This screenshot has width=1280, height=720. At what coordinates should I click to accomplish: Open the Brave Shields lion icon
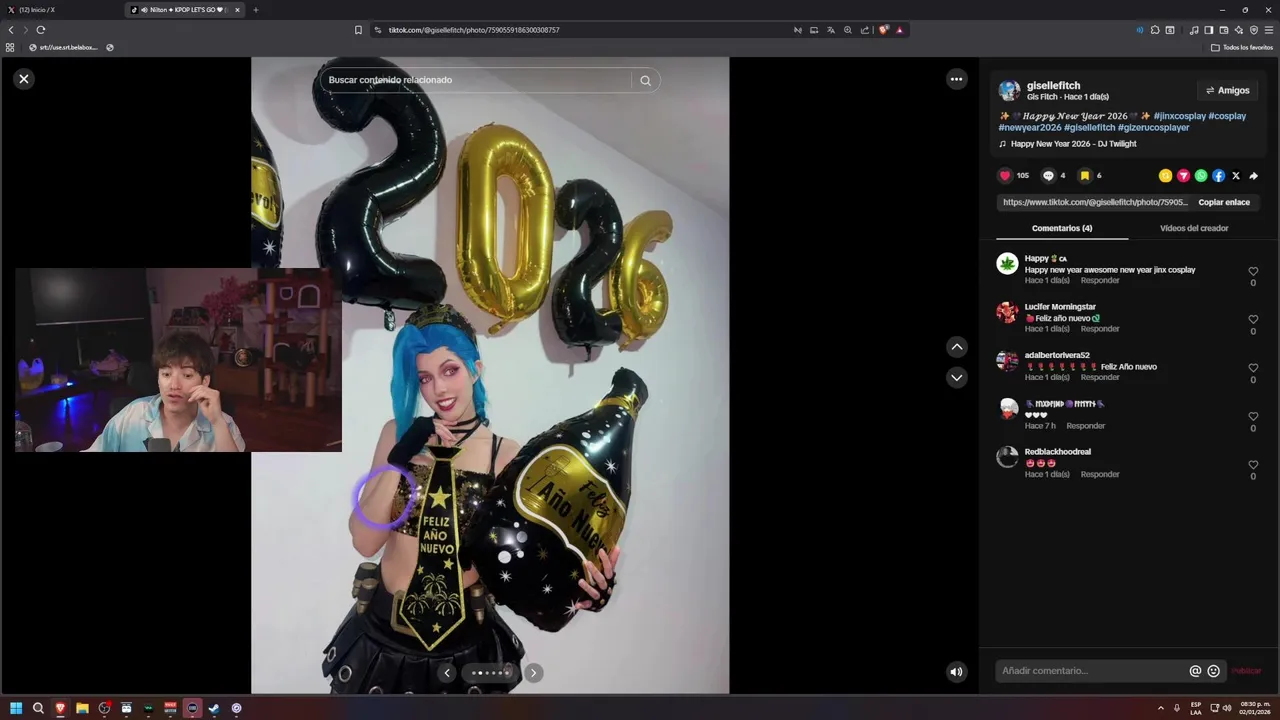coord(883,30)
